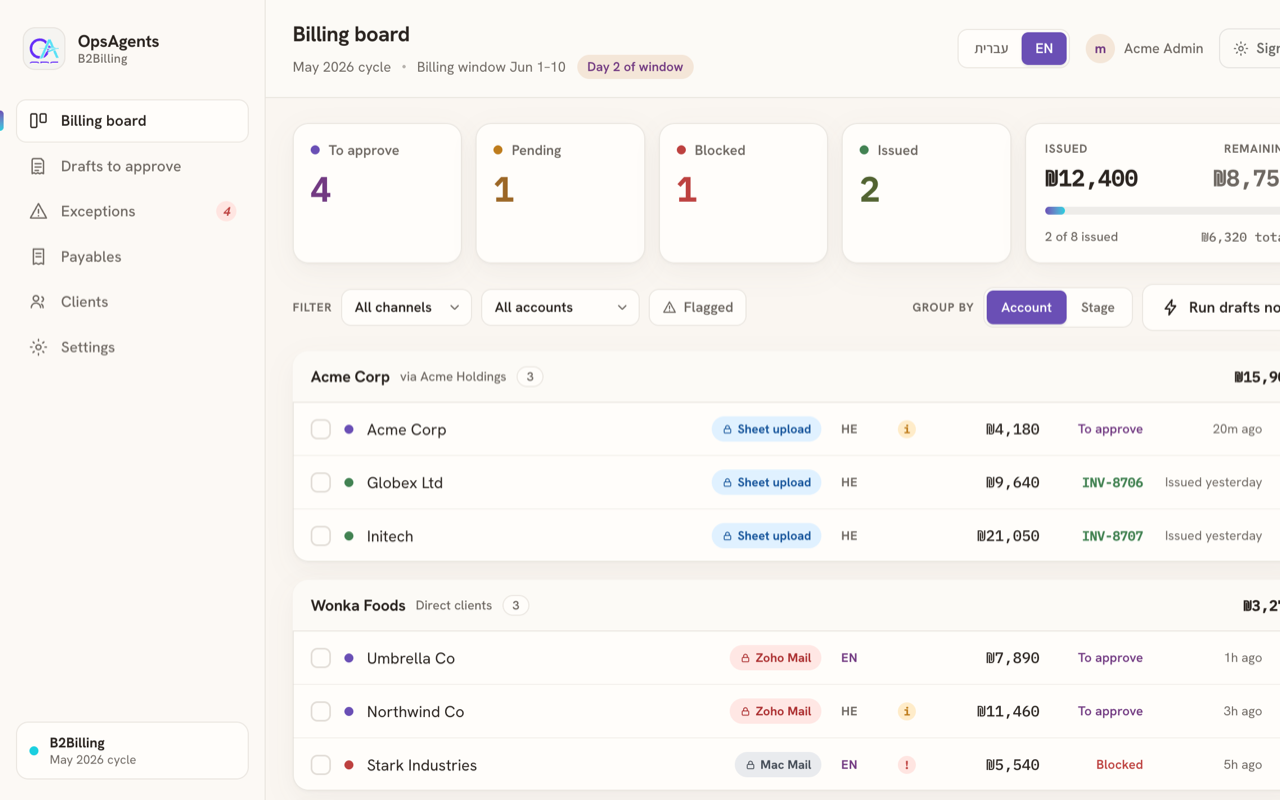Tick the Initech checkbox
This screenshot has width=1280, height=800.
point(321,536)
